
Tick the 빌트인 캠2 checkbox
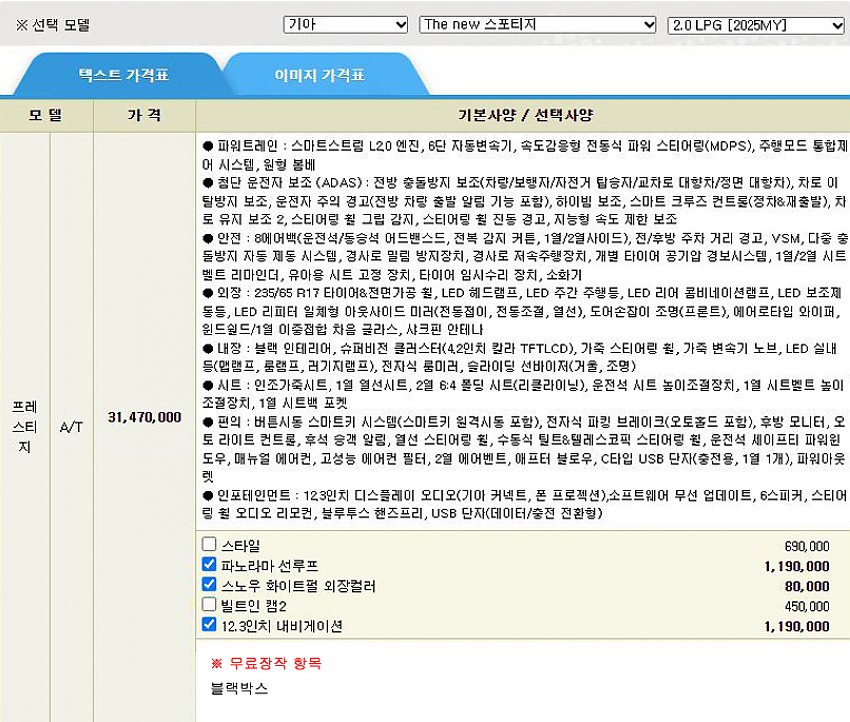[x=209, y=605]
